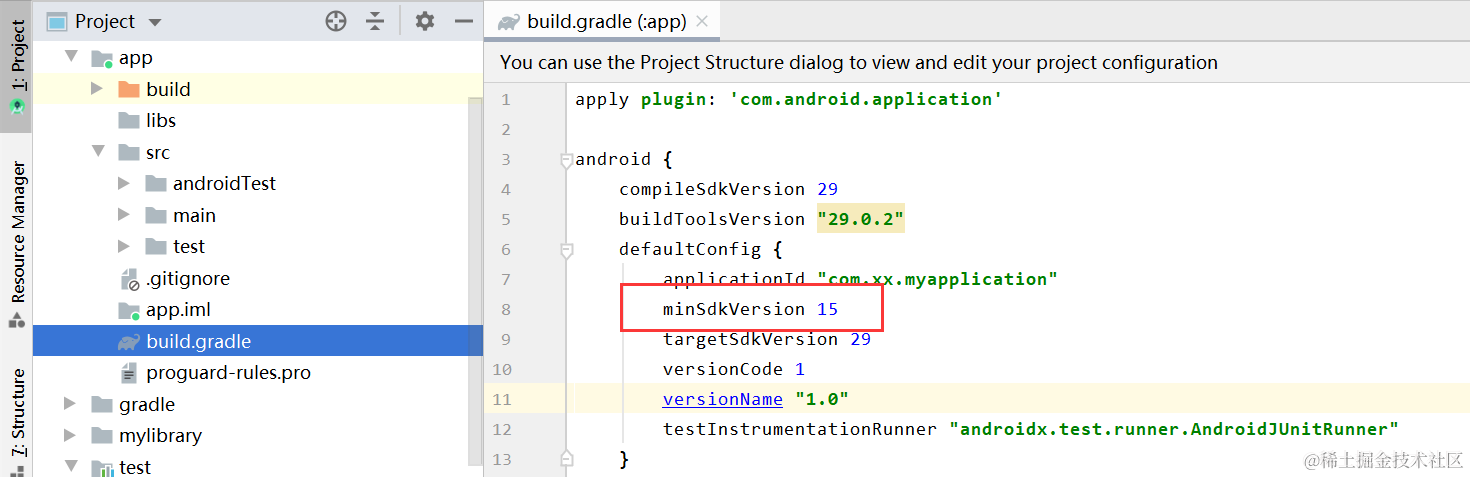
Task: Click the locate/scroll-from-source target icon
Action: click(336, 21)
